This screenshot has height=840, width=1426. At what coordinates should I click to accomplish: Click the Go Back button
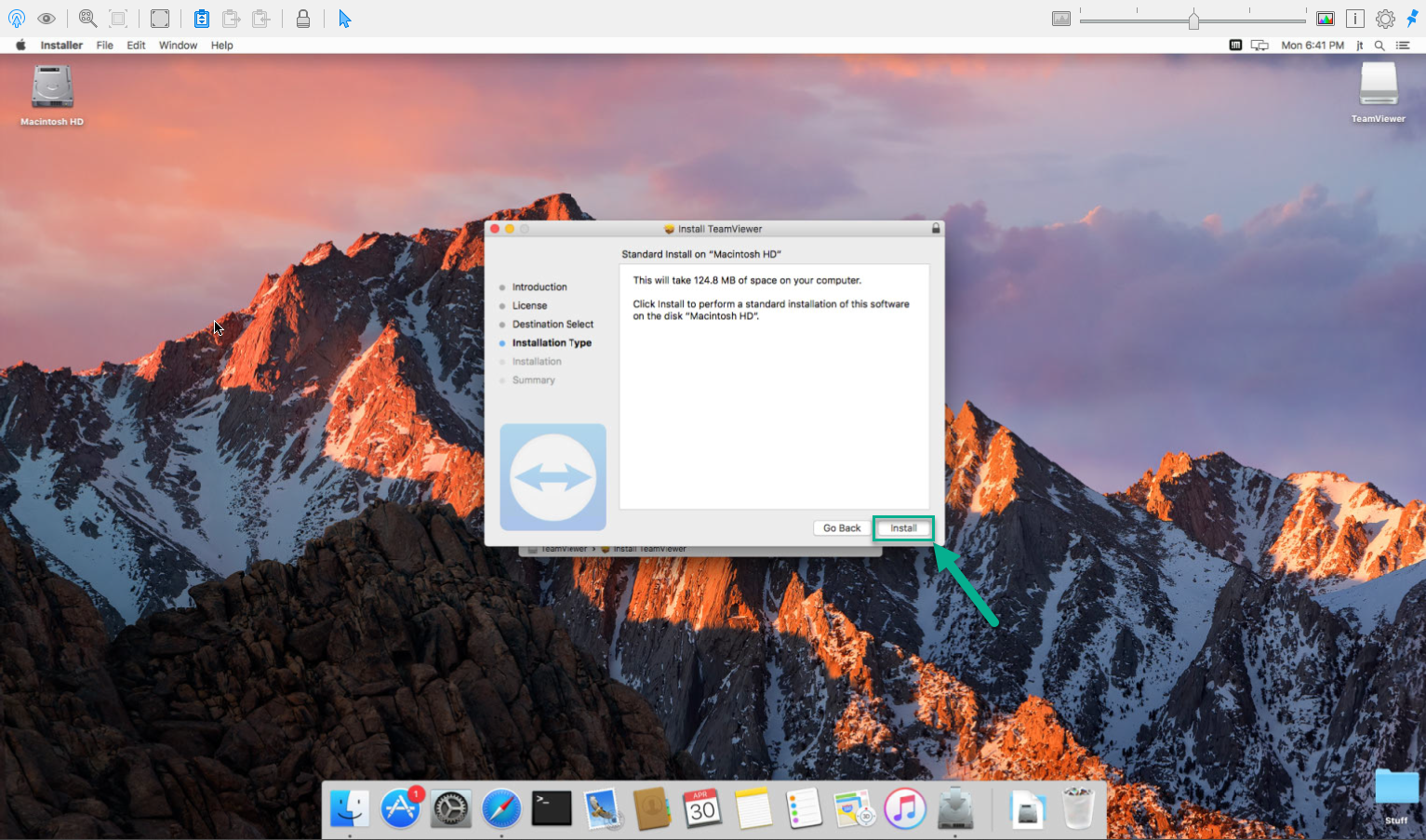pyautogui.click(x=842, y=528)
